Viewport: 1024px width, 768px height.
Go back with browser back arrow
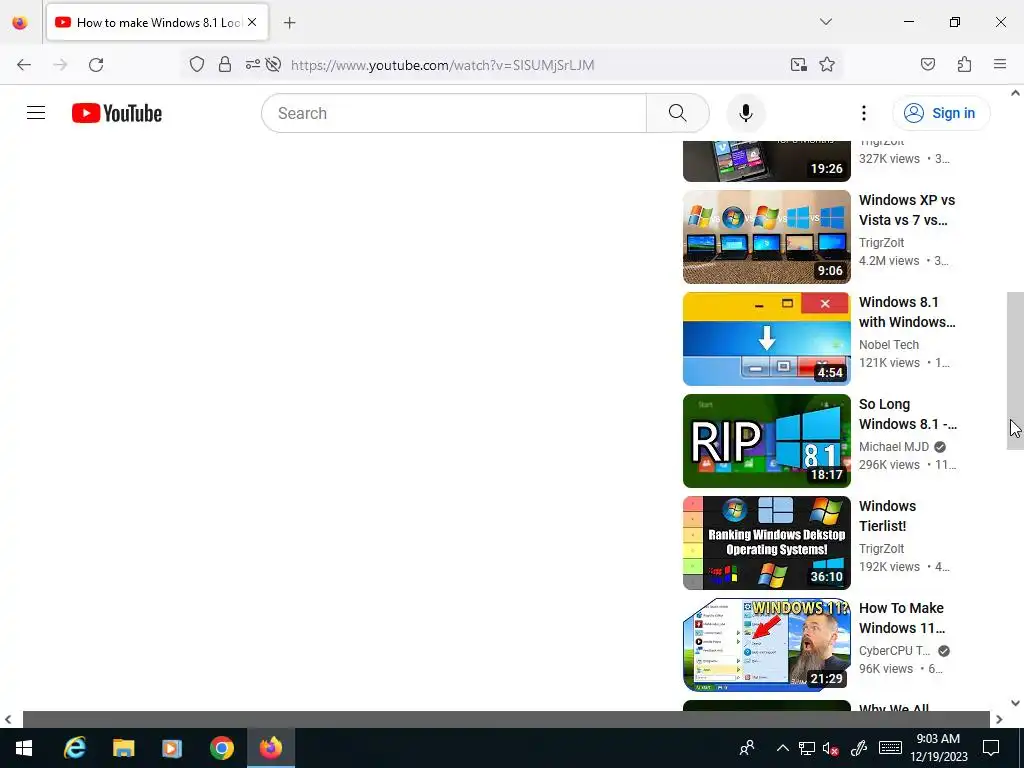click(24, 65)
